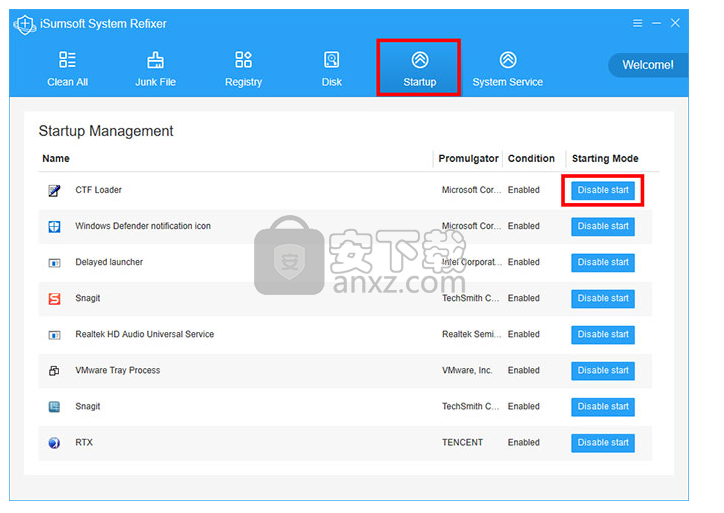Disable start for Windows Defender notification icon
Viewport: 724px width, 513px height.
(603, 226)
